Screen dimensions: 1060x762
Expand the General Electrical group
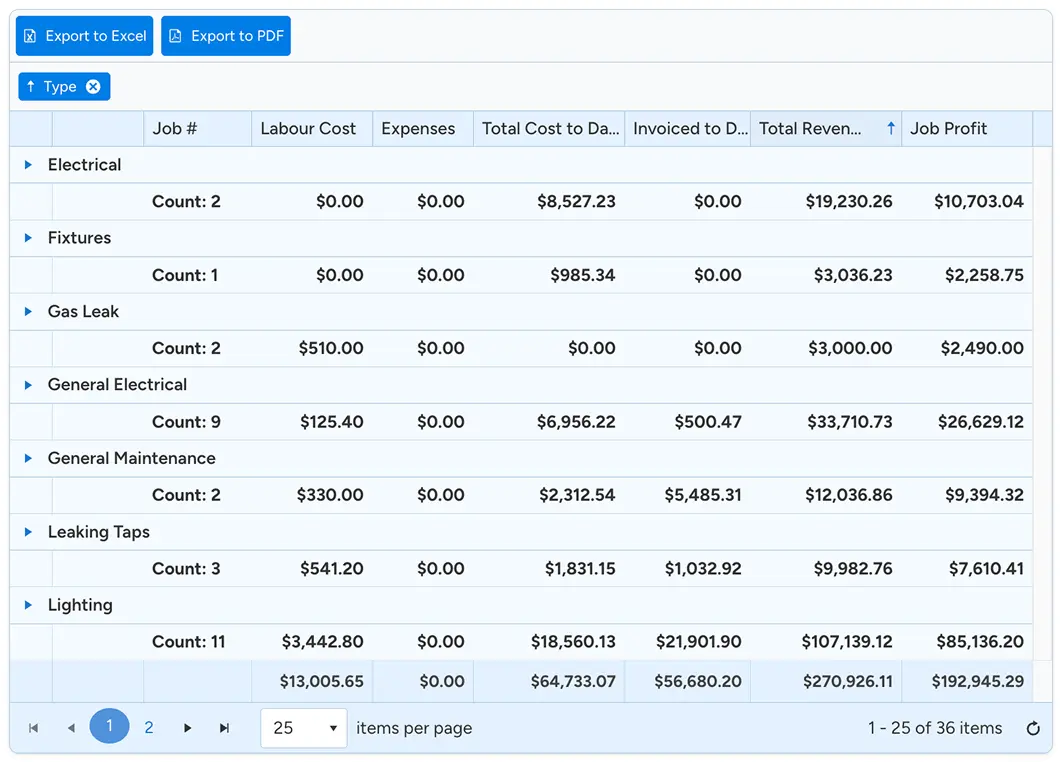pos(28,385)
